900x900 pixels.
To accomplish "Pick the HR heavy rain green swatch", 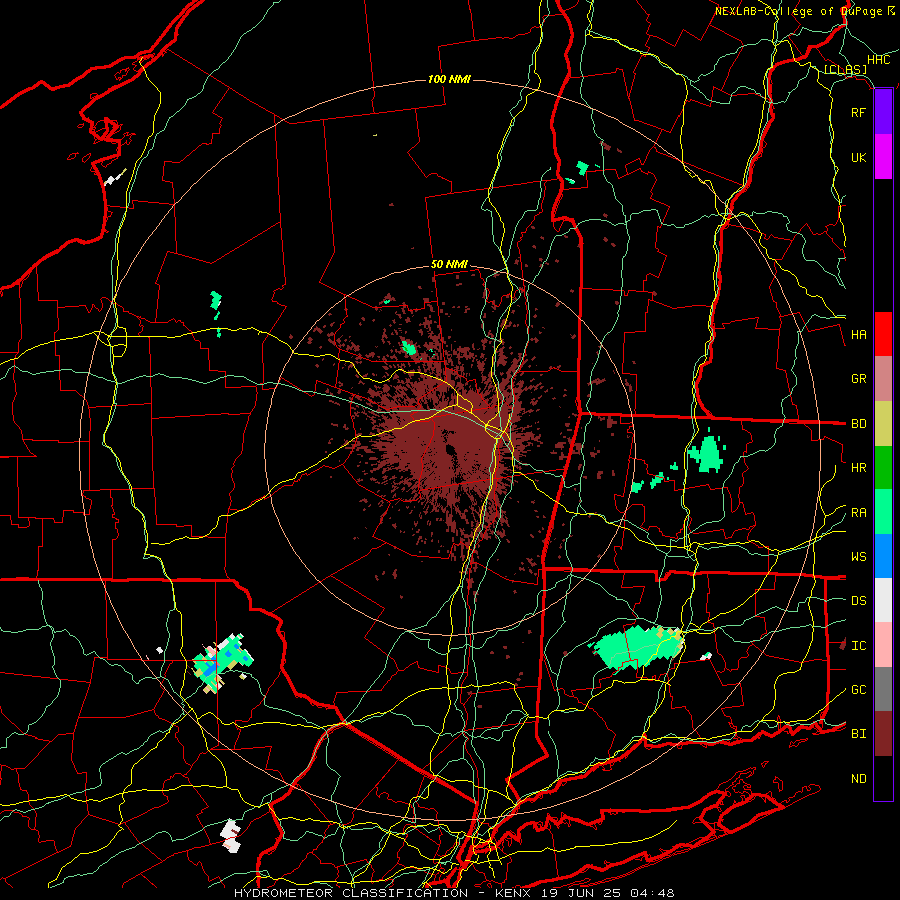I will [883, 468].
